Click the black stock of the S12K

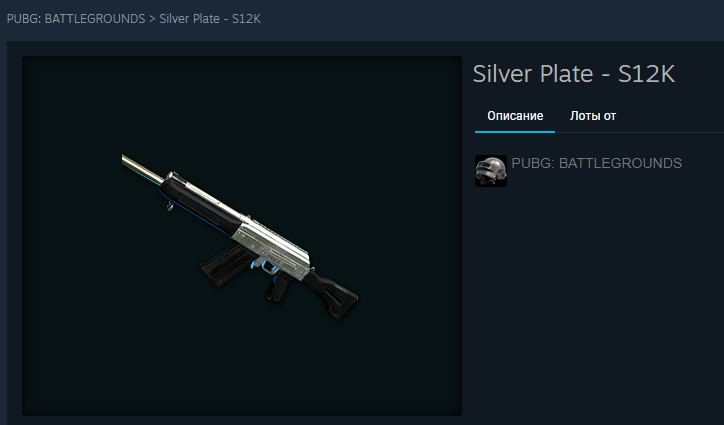point(335,292)
